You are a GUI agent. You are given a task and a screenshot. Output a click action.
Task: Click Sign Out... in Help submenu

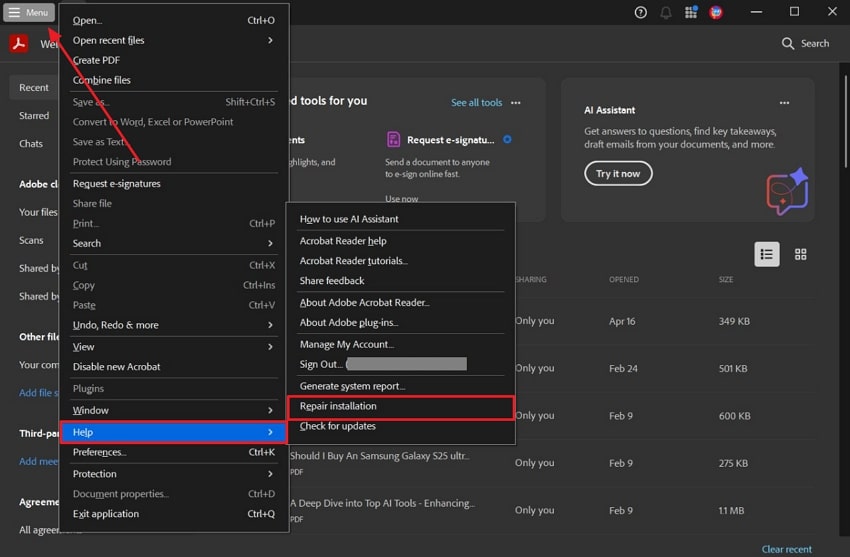[x=401, y=364]
